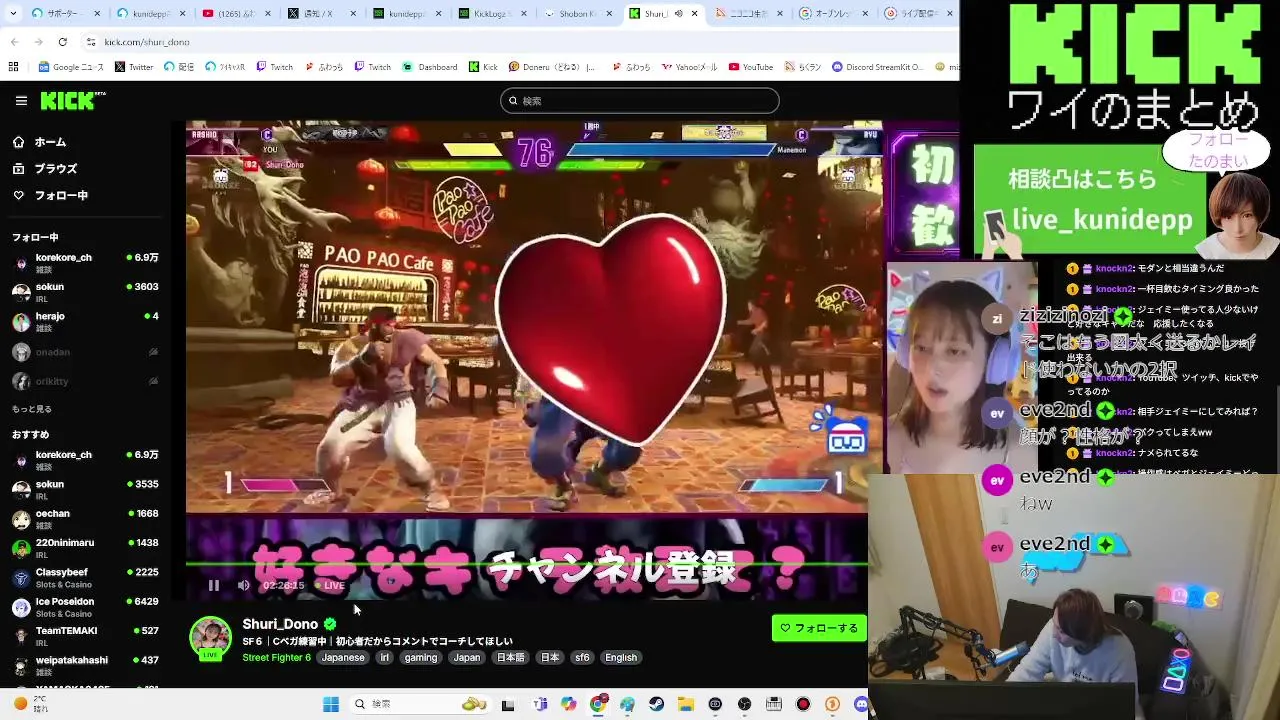Open sokun with 3603 viewers
The height and width of the screenshot is (720, 1280).
85,292
